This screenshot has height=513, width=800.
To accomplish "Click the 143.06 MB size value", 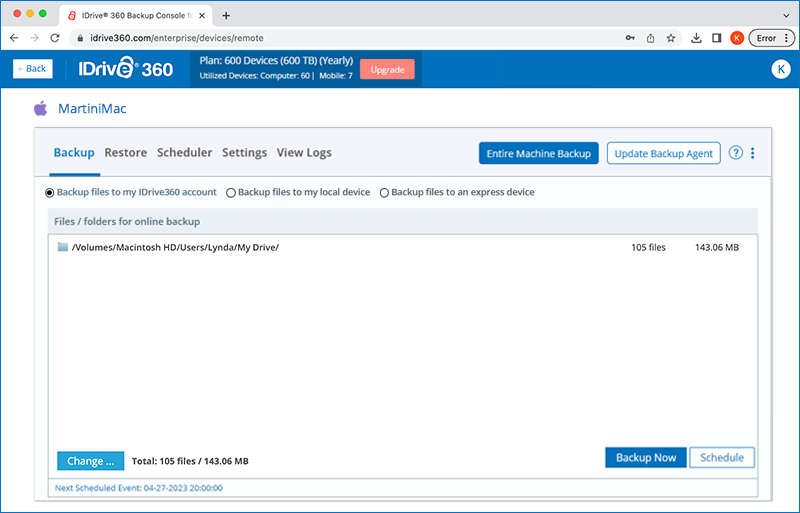I will [x=717, y=248].
